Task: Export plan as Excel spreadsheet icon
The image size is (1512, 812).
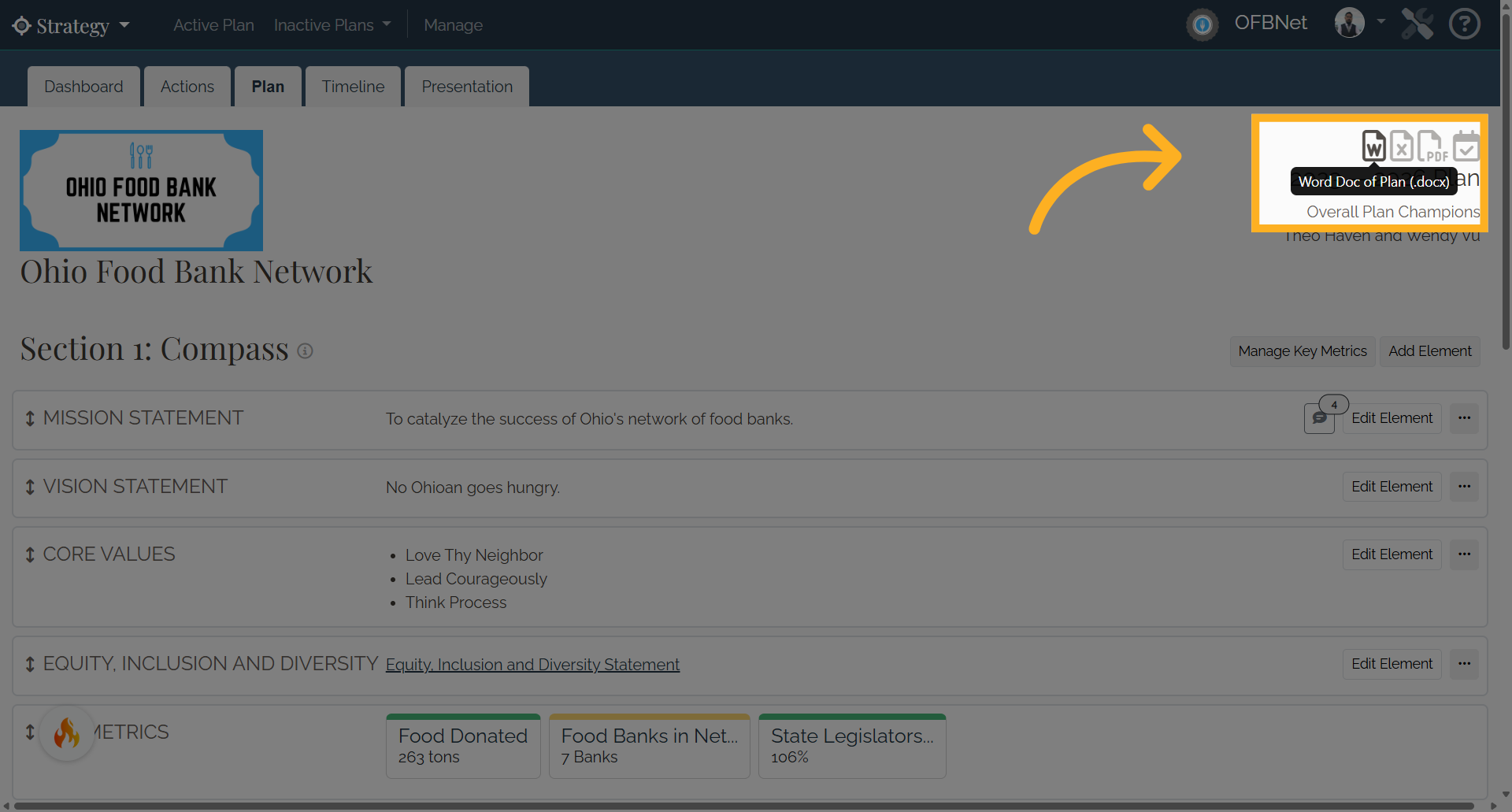Action: click(1401, 146)
